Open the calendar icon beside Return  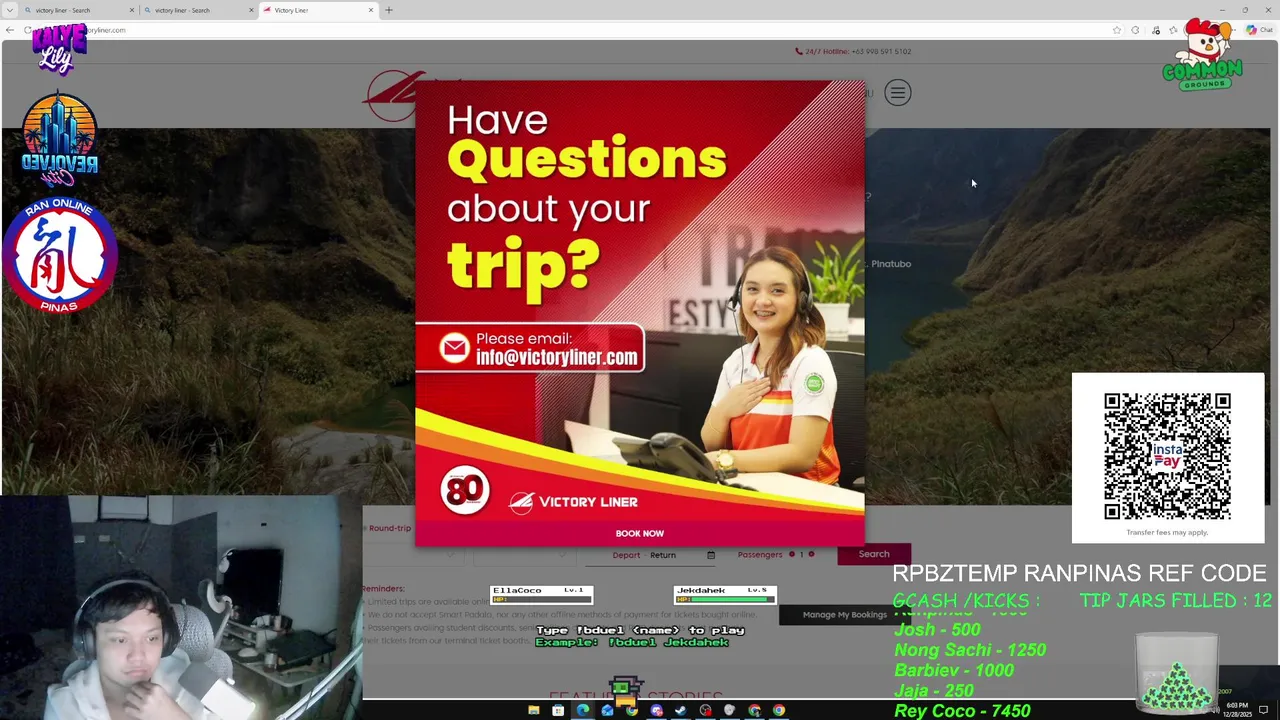pyautogui.click(x=711, y=555)
